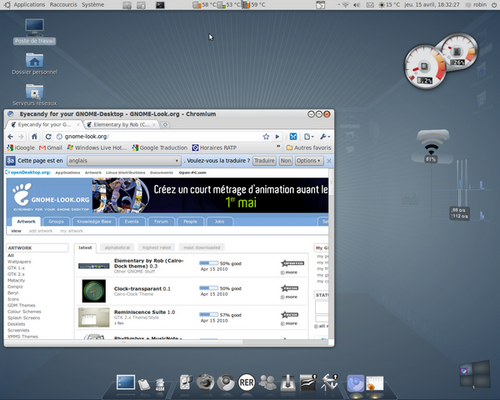Open the new tab button in Chromium
The image size is (500, 400).
tap(165, 125)
